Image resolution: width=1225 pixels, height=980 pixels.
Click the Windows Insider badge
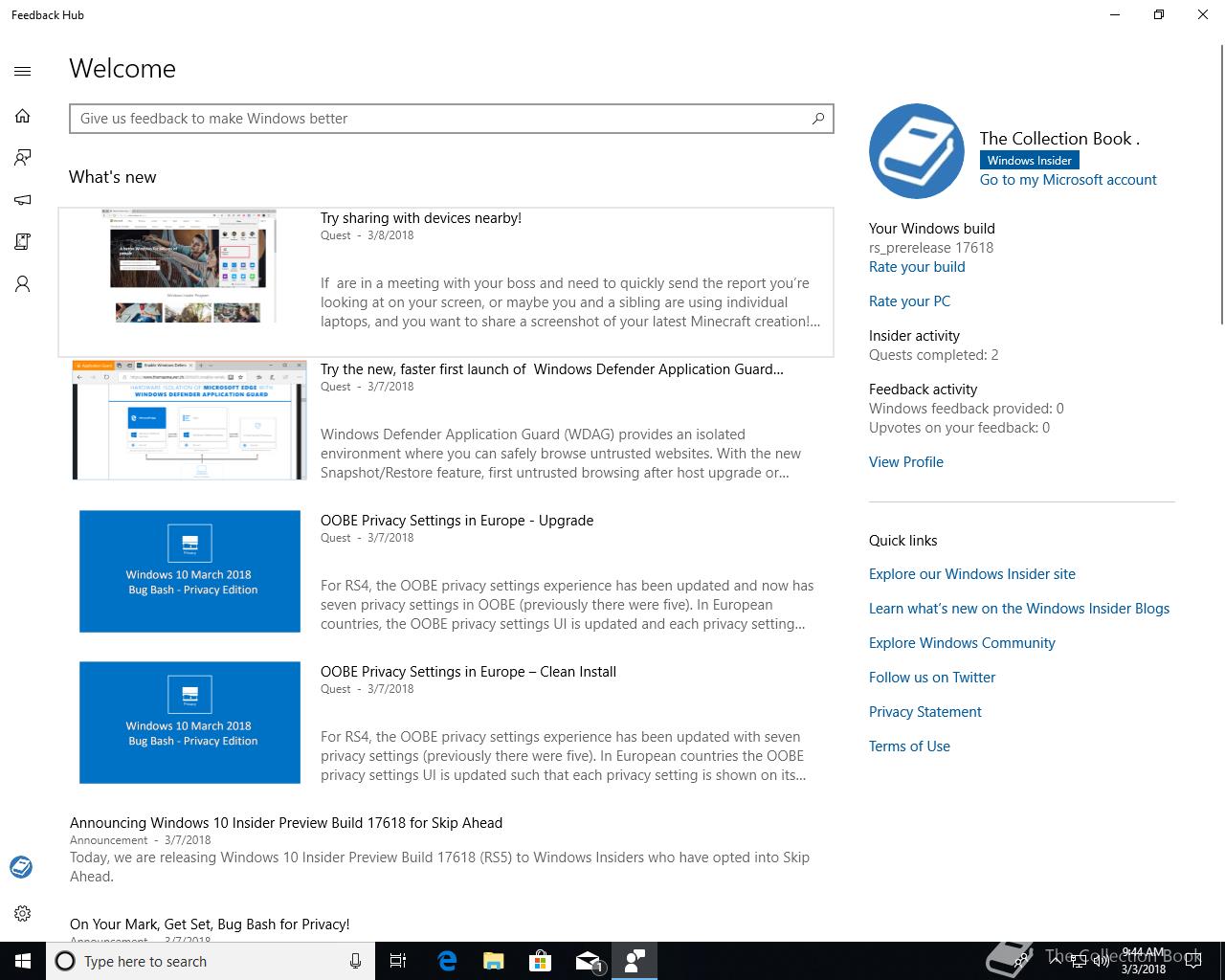click(1030, 161)
